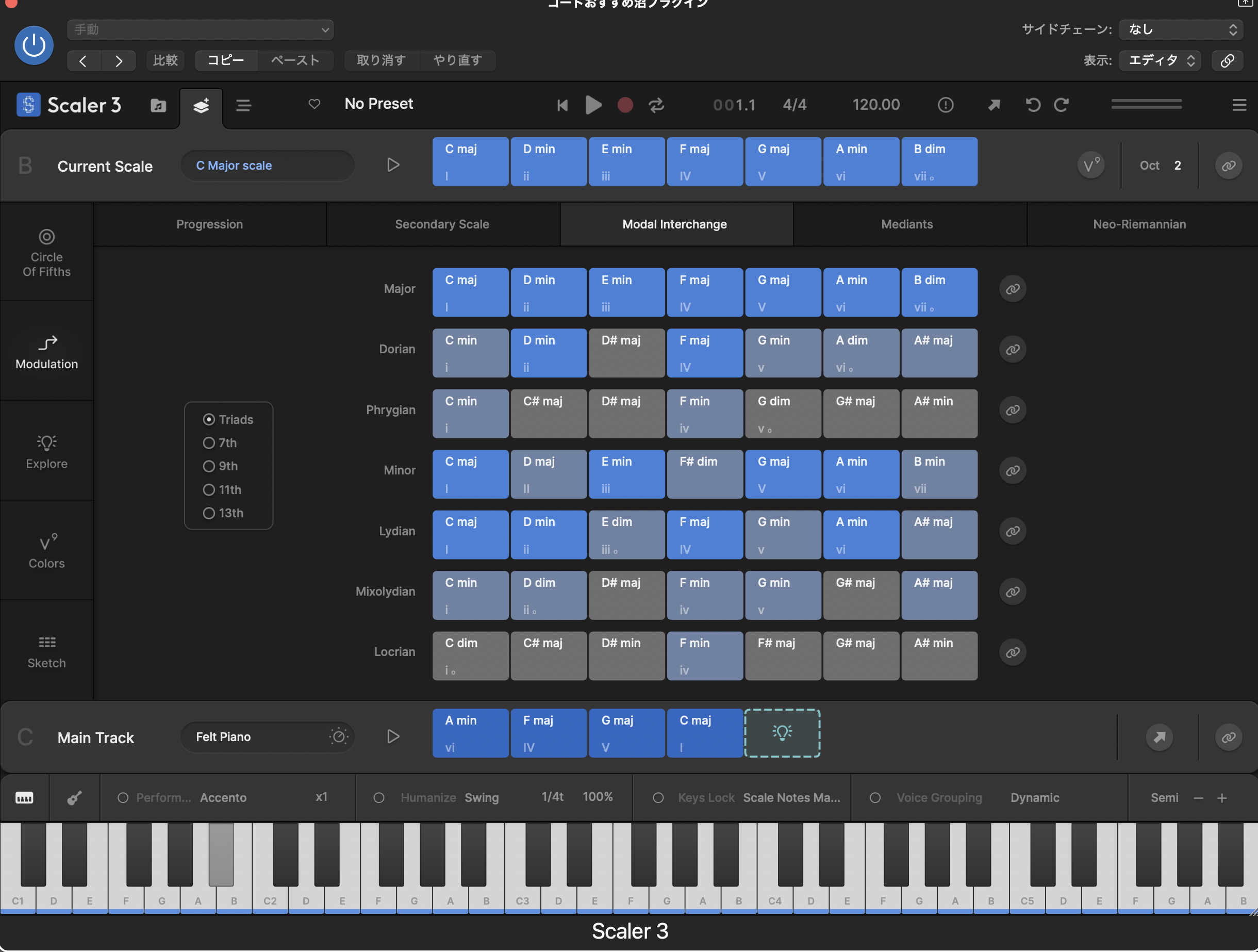
Task: Show the on-screen piano keyboard icon
Action: click(24, 798)
